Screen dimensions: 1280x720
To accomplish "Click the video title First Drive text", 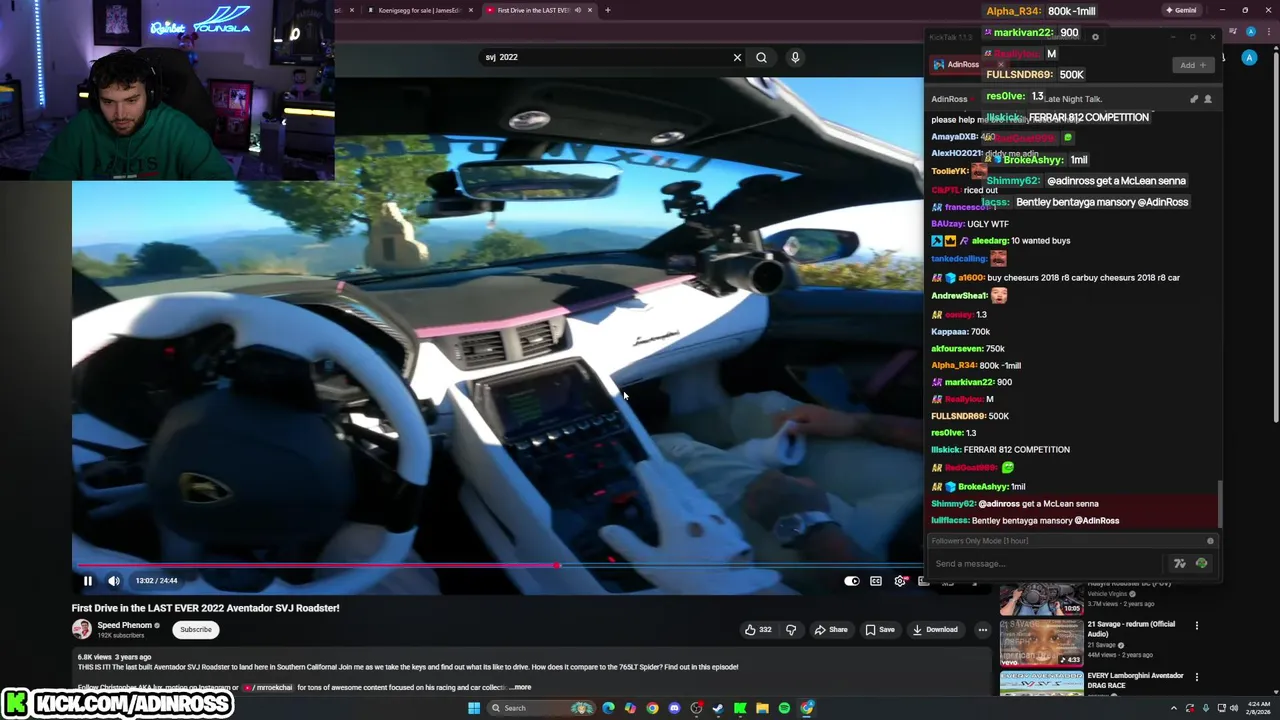I will click(x=205, y=608).
